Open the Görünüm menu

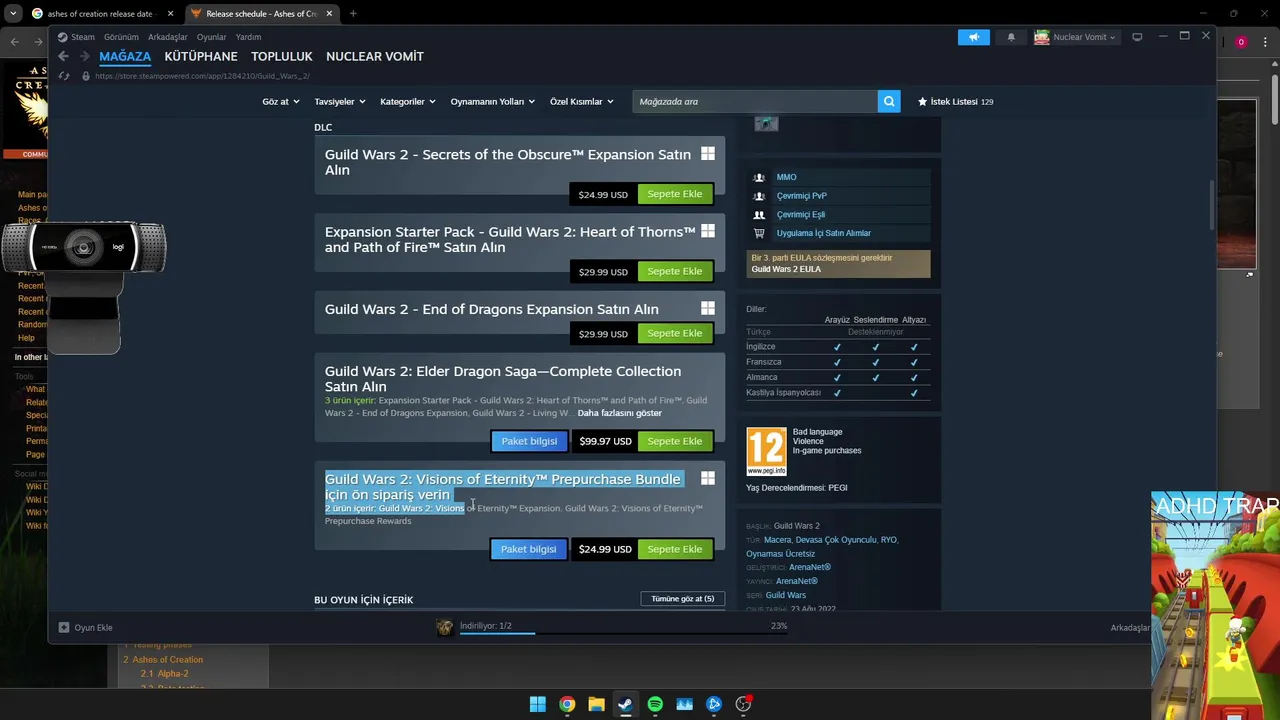(121, 37)
